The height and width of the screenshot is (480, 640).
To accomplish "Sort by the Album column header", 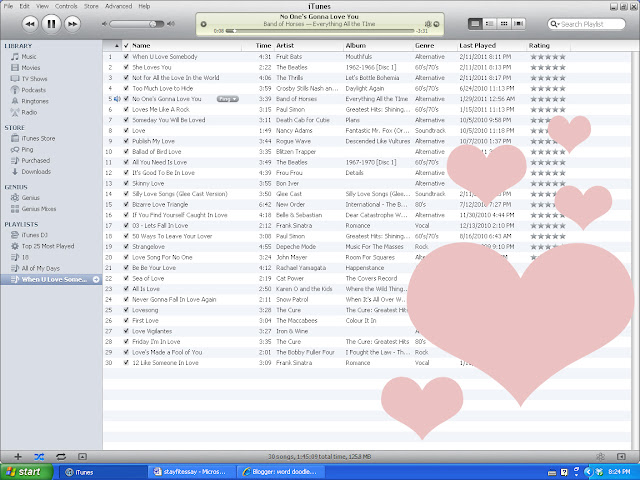I will pyautogui.click(x=378, y=46).
